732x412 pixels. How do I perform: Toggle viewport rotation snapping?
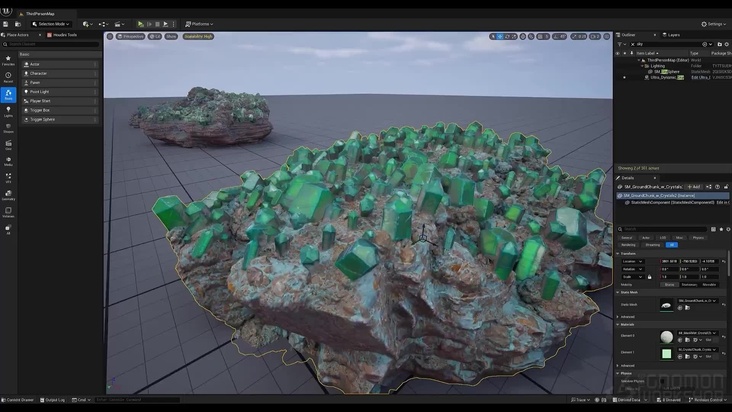pos(556,36)
